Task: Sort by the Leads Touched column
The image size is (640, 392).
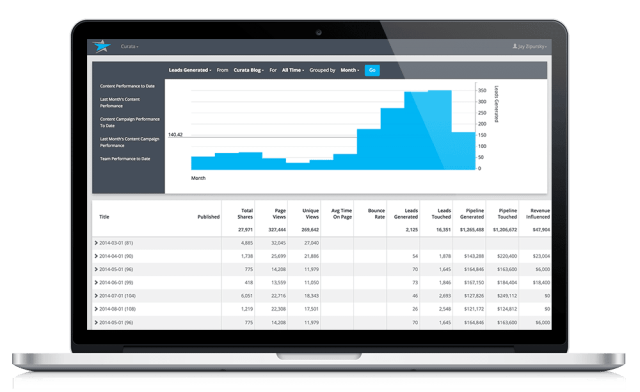Action: point(441,214)
